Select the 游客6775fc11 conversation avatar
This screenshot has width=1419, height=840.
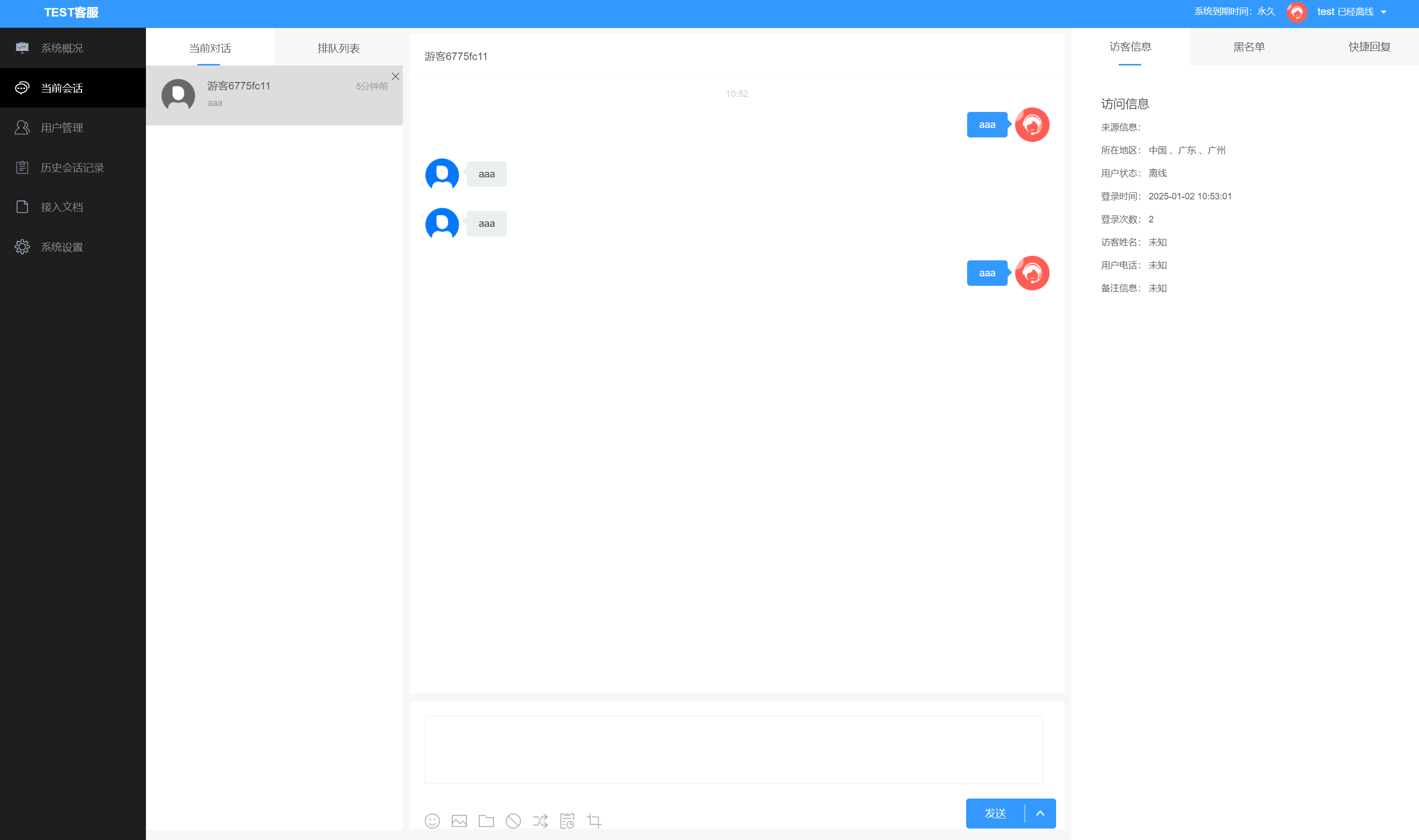(178, 95)
